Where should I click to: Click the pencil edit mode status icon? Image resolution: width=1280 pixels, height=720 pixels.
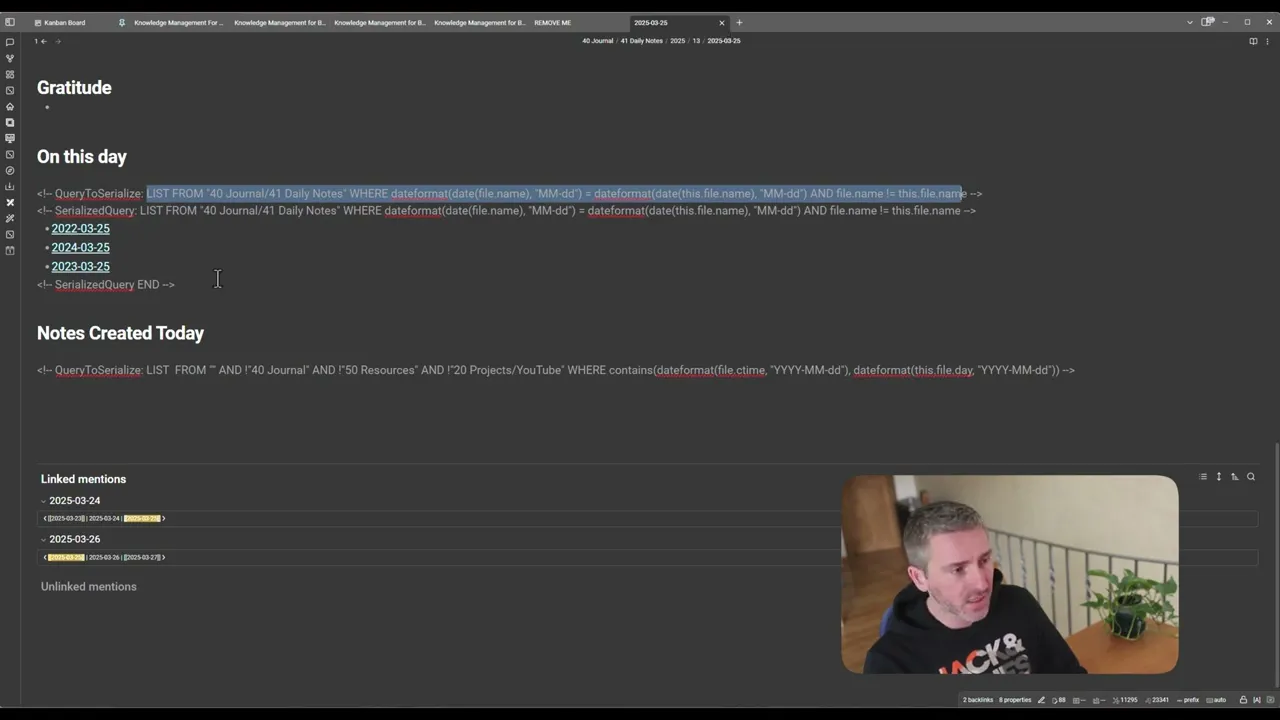1041,700
